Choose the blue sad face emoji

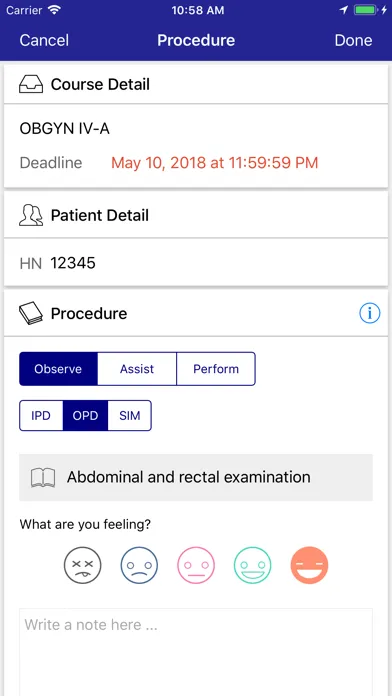139,565
